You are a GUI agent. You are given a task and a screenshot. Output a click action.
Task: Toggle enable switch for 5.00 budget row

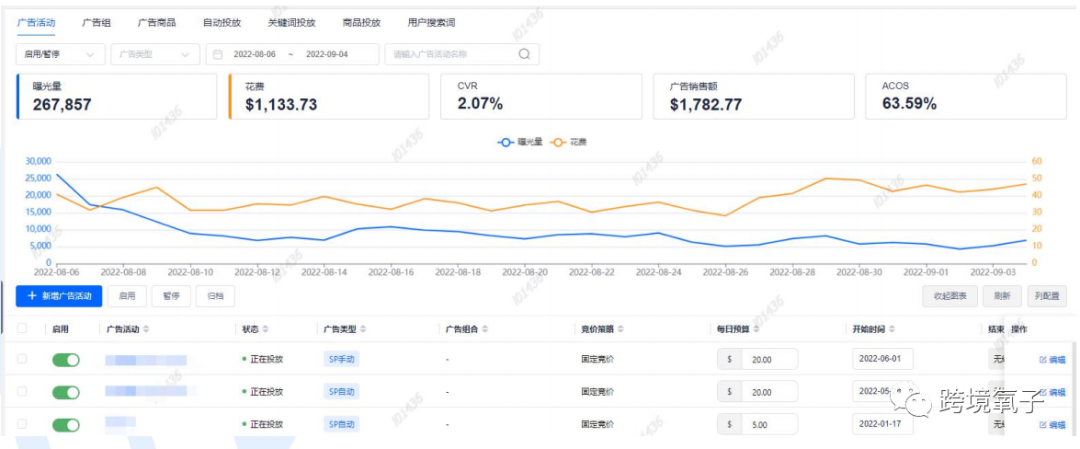click(x=65, y=425)
